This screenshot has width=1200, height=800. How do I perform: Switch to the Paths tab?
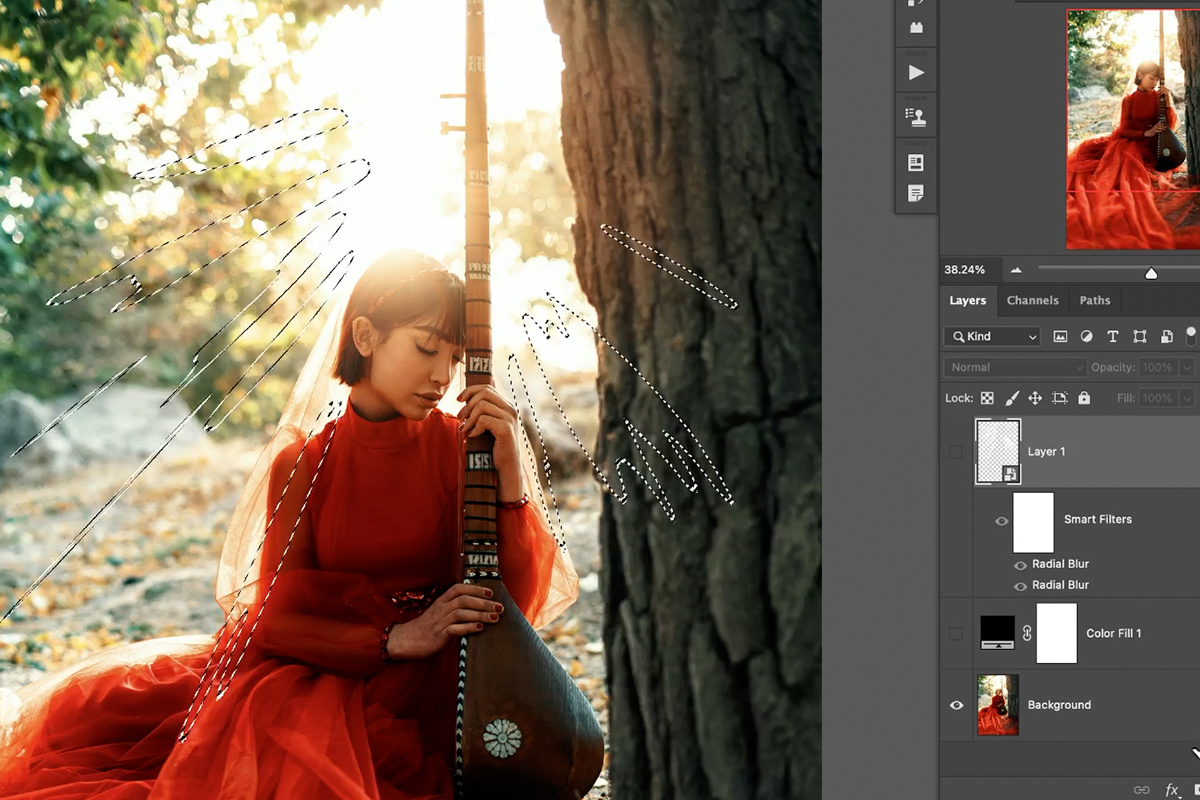[1095, 300]
